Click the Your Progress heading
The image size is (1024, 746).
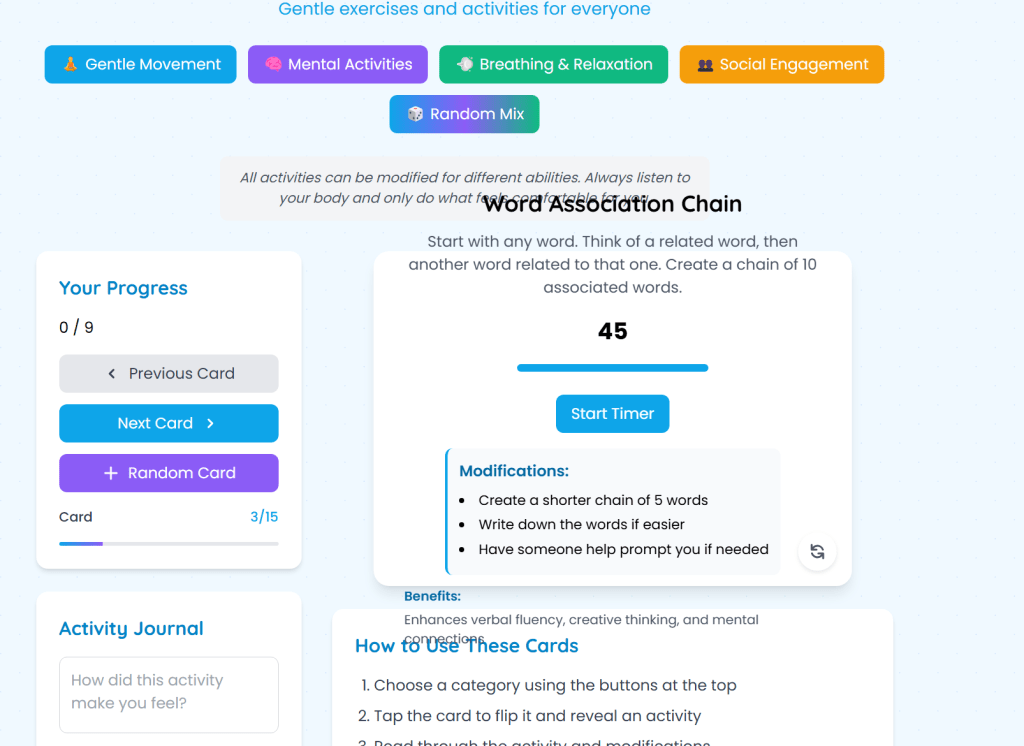pyautogui.click(x=123, y=288)
